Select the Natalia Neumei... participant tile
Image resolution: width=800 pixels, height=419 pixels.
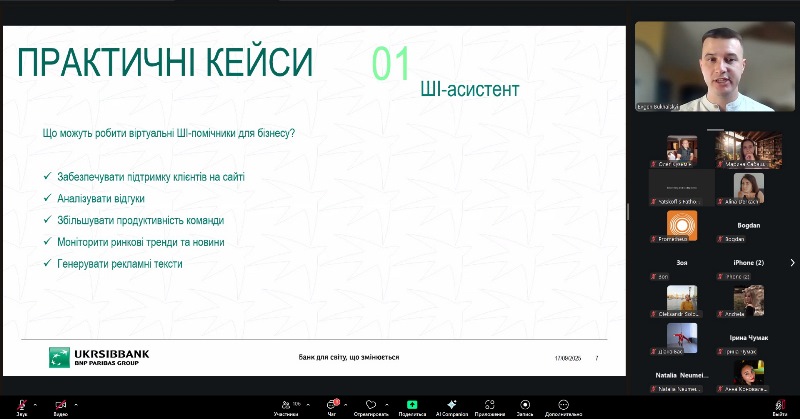click(x=682, y=375)
